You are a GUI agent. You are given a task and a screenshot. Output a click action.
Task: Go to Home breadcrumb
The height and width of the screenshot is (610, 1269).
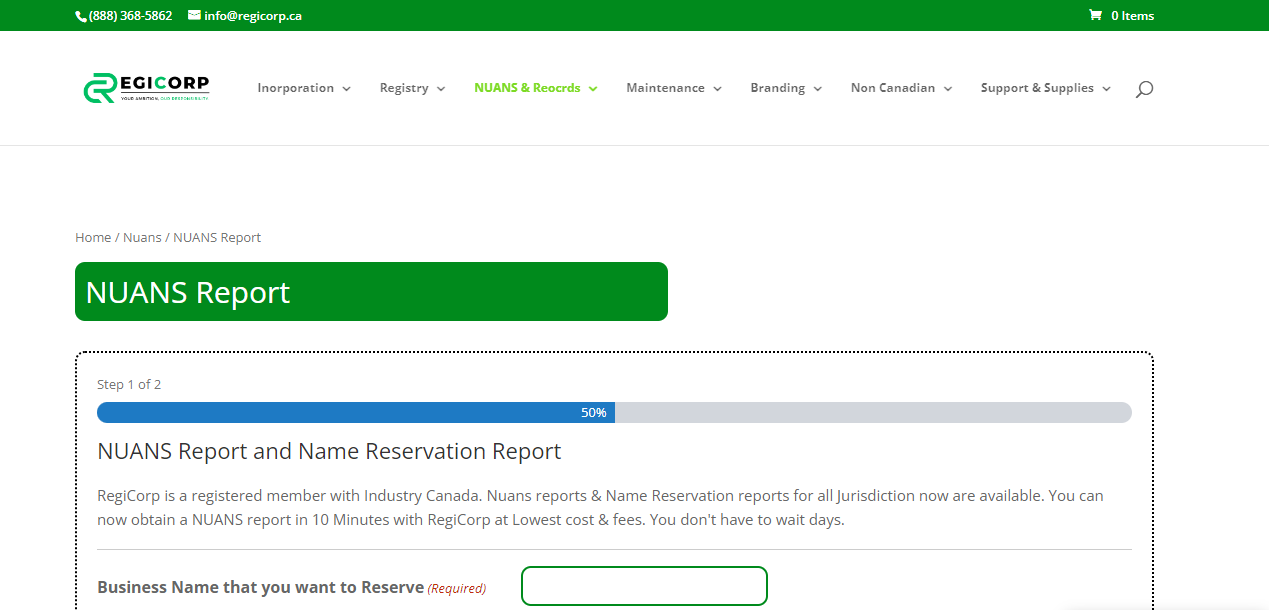(93, 238)
